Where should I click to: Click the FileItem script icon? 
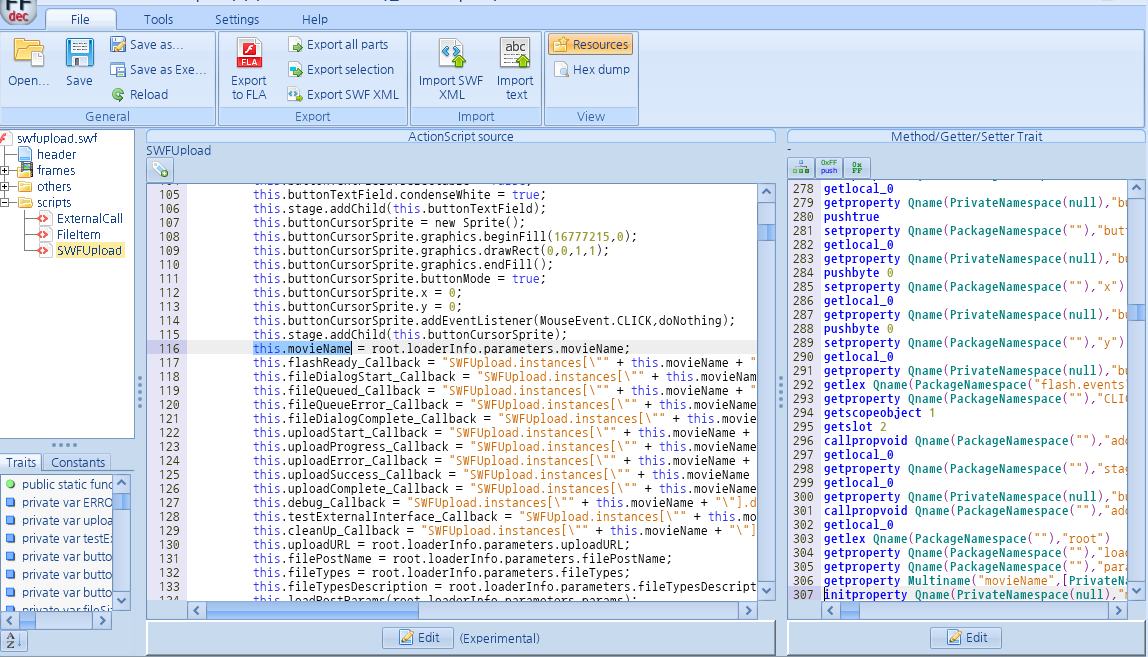click(x=44, y=234)
